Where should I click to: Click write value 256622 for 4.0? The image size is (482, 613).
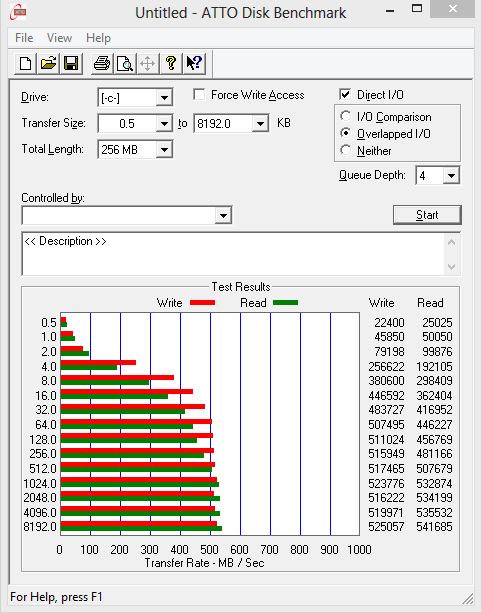pos(386,367)
